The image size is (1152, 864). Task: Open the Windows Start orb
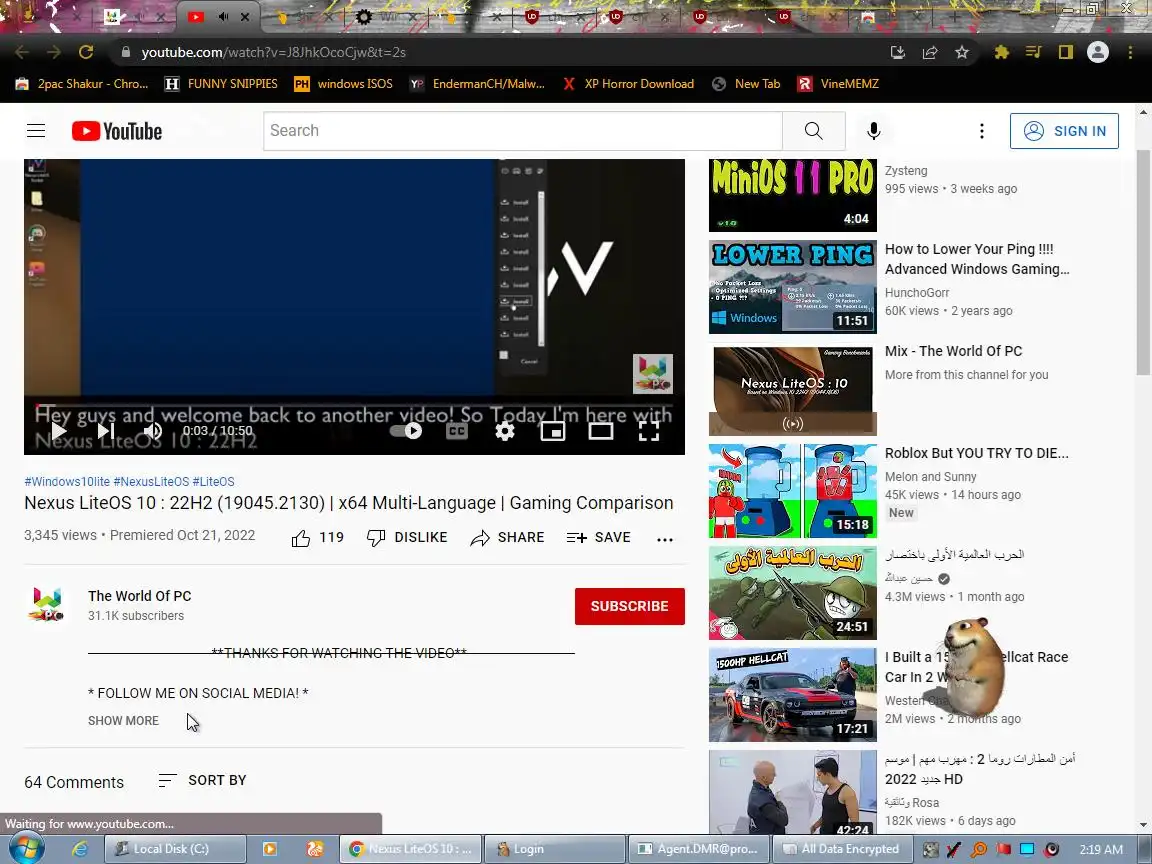26,849
